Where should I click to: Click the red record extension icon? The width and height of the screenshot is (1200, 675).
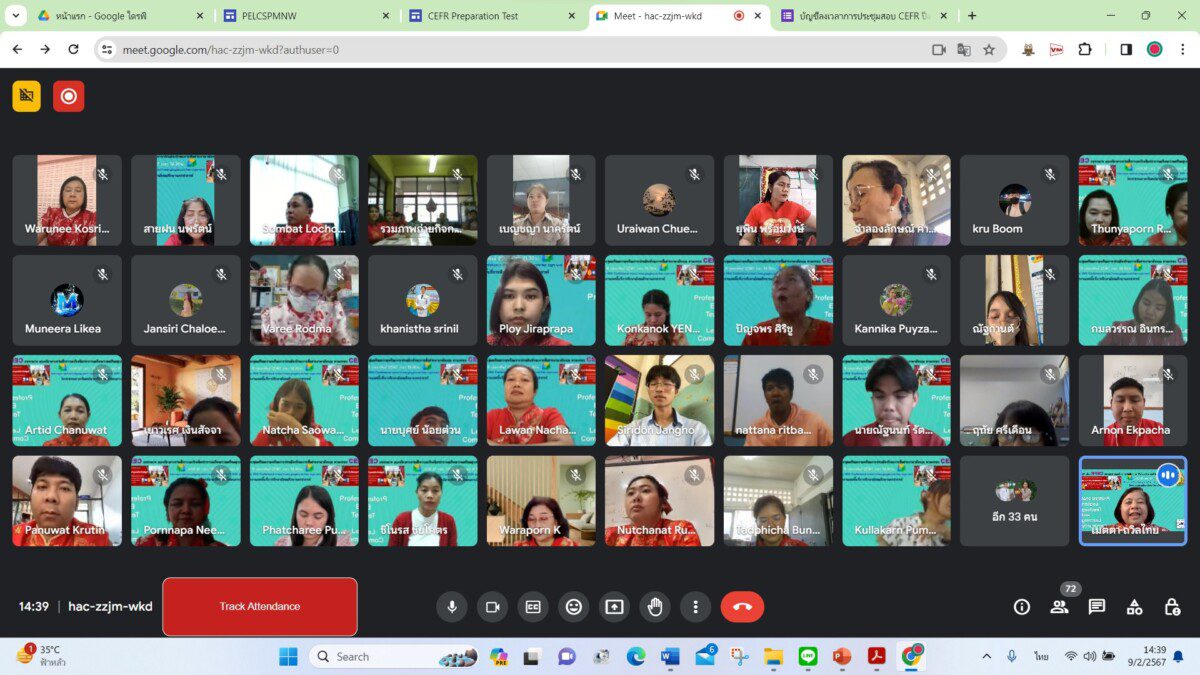69,96
